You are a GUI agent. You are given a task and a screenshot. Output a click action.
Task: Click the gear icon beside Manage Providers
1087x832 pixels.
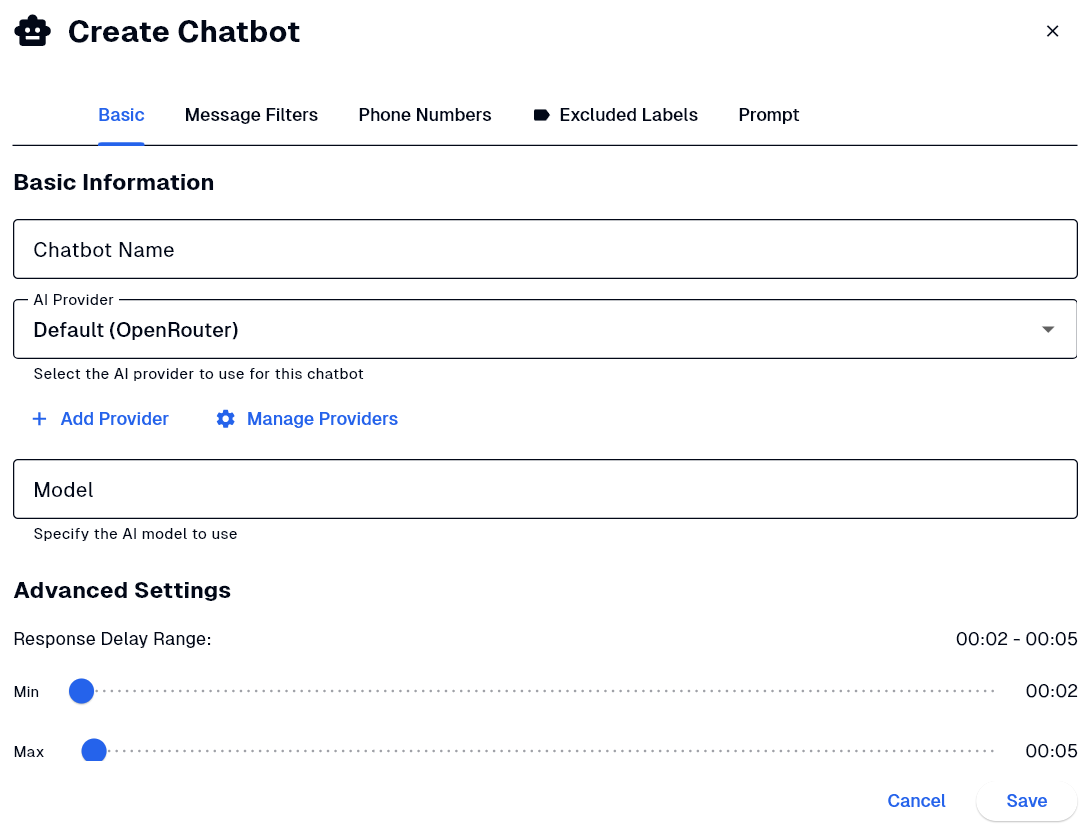coord(225,419)
